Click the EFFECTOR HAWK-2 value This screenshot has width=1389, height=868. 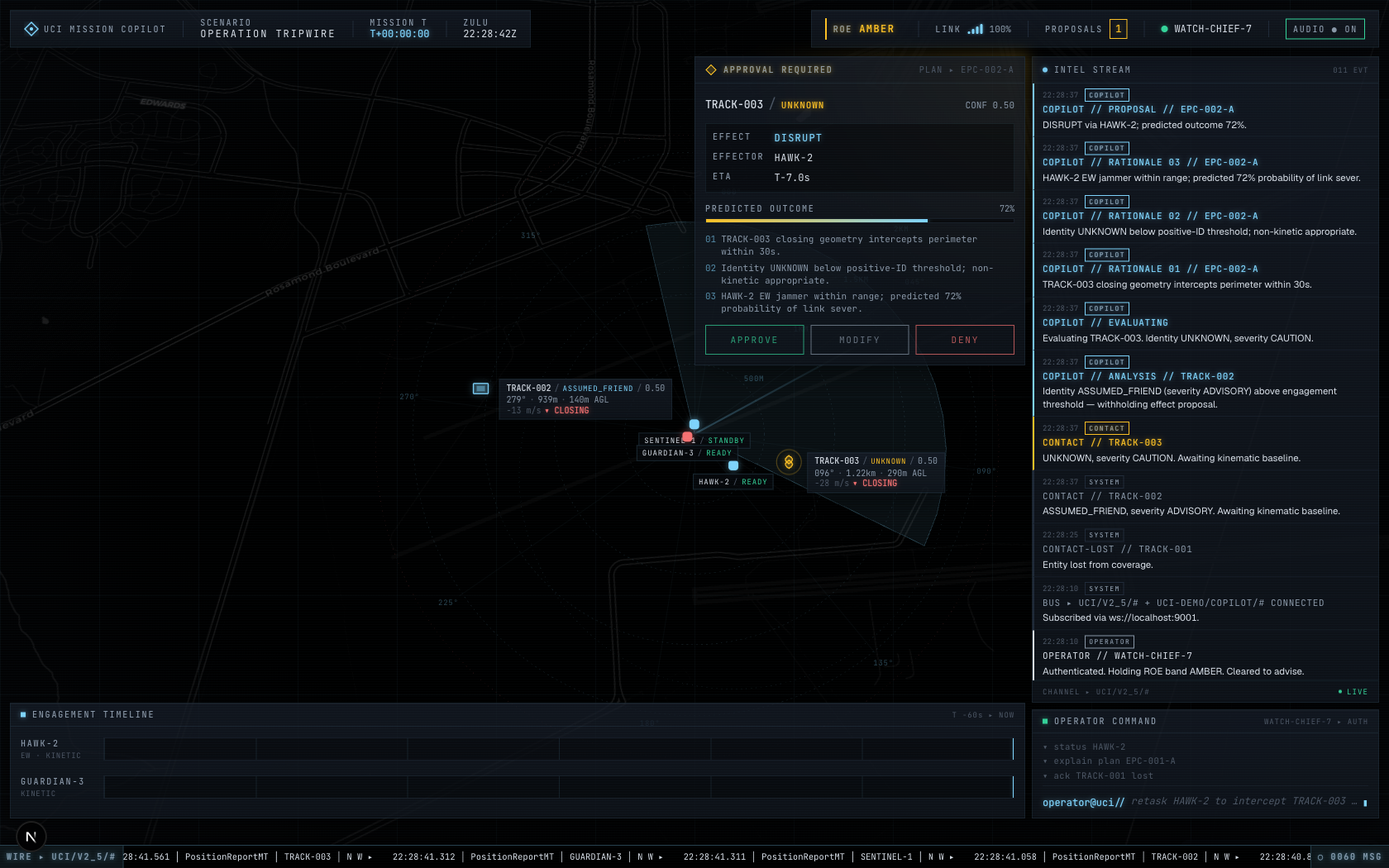[793, 158]
